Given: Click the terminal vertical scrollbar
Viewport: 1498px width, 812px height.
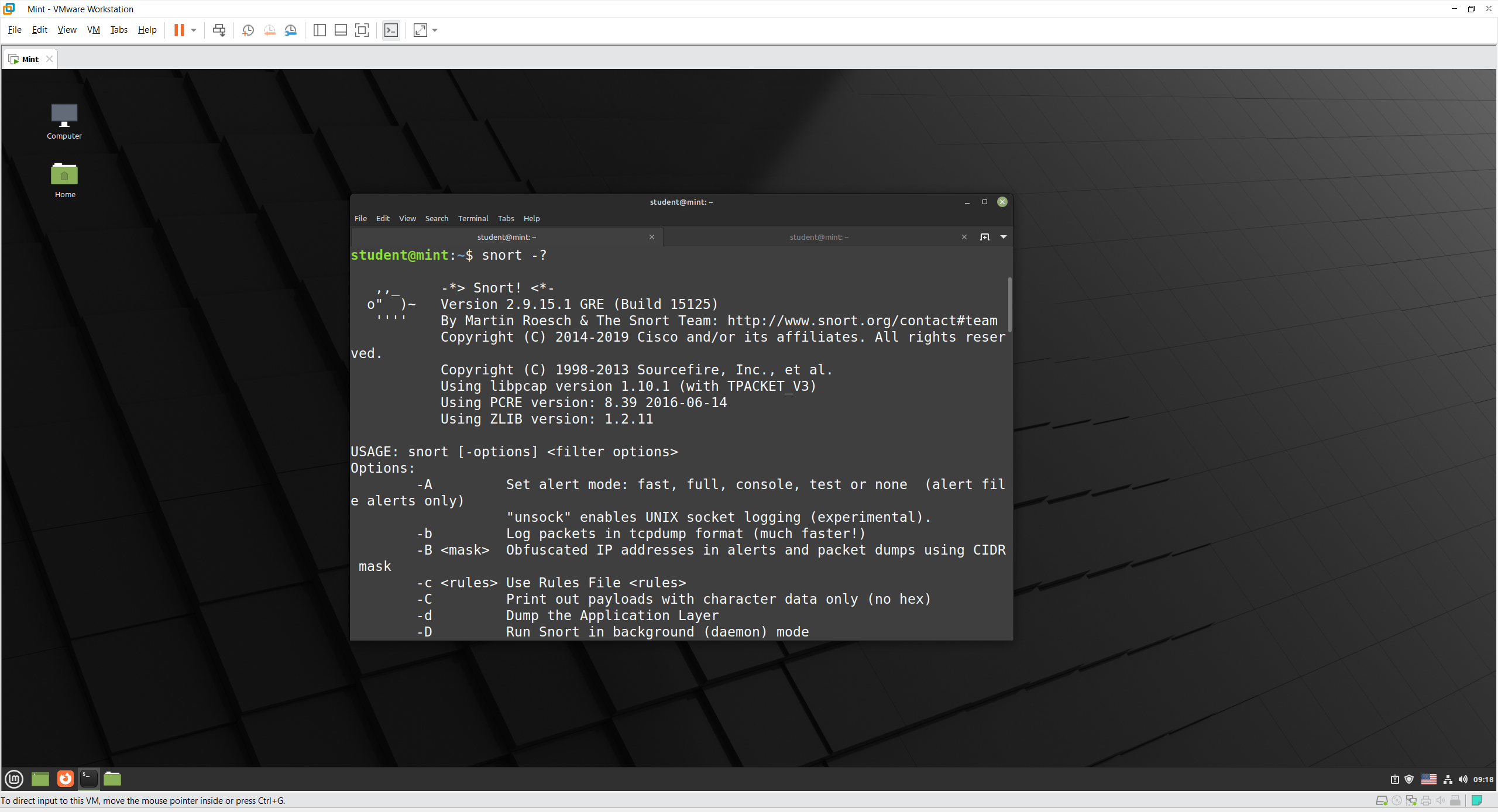Looking at the screenshot, I should point(1010,304).
